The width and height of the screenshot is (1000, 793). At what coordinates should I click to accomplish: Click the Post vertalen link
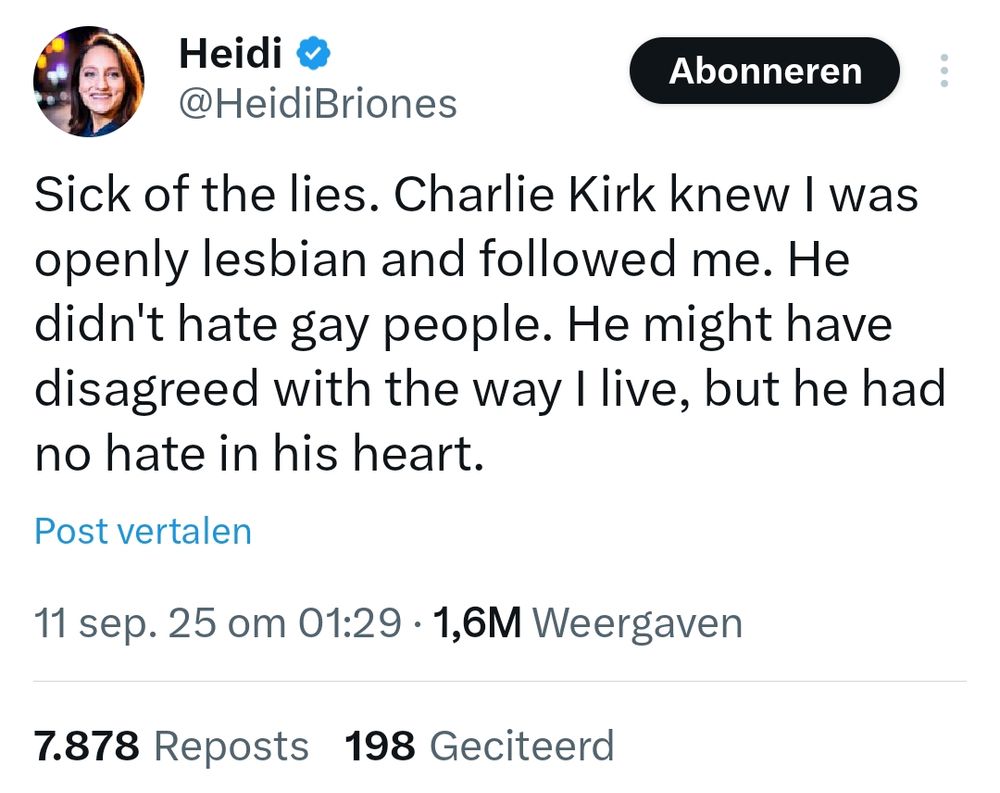143,531
